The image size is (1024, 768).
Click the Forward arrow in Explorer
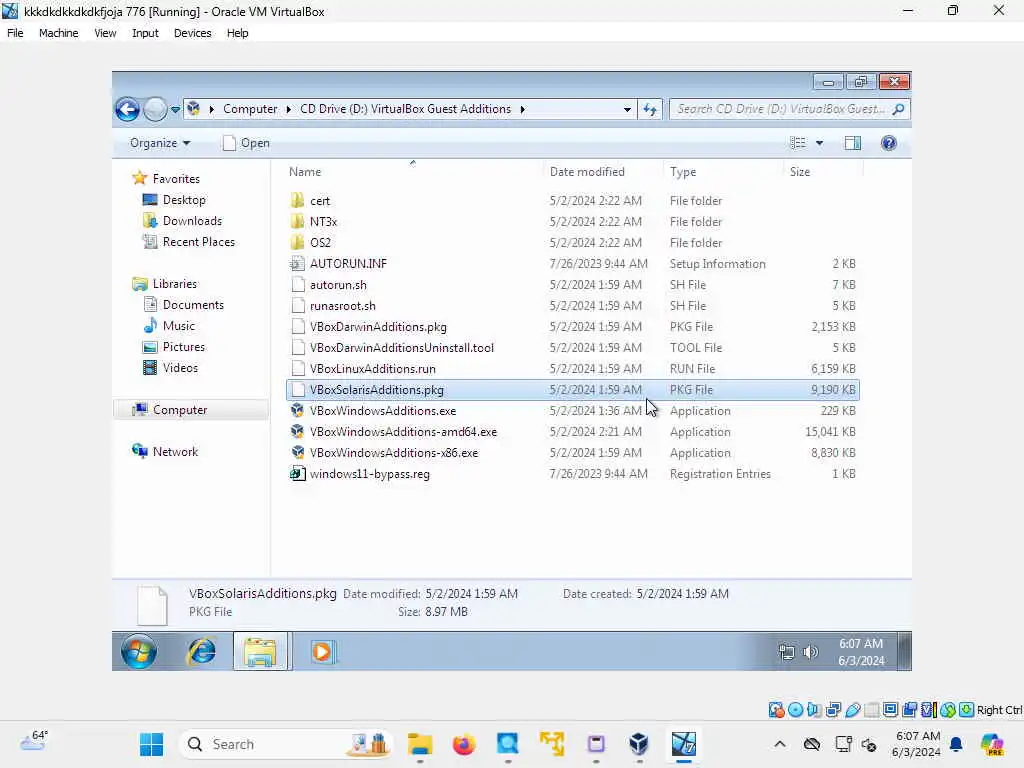tap(155, 109)
